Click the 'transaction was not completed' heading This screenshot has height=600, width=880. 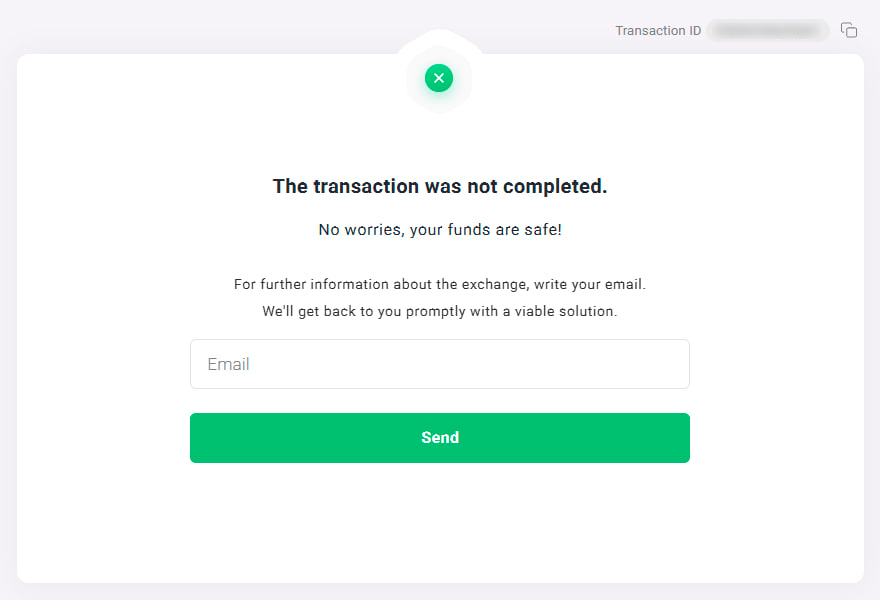click(439, 186)
